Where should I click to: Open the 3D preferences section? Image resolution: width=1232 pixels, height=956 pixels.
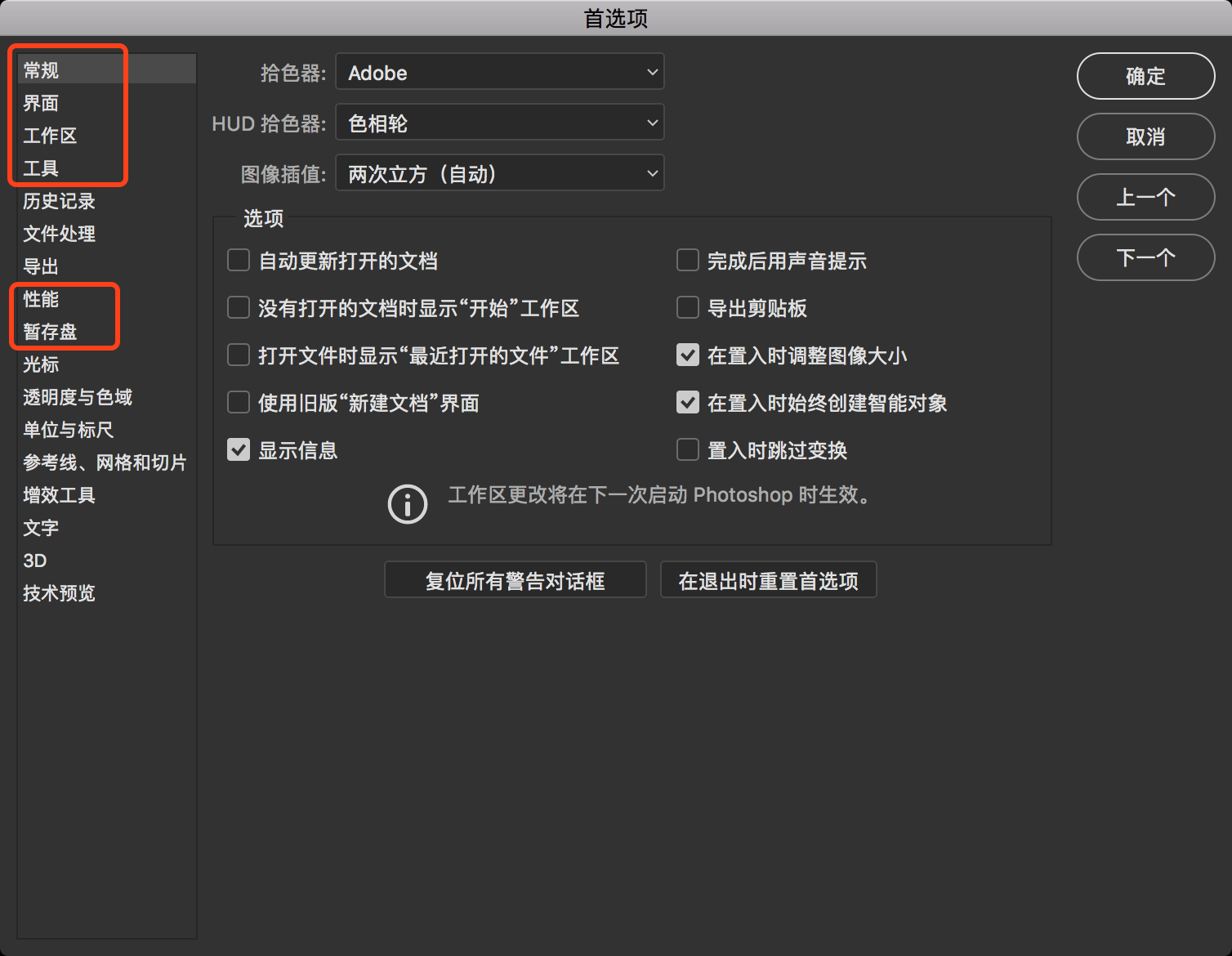107,561
